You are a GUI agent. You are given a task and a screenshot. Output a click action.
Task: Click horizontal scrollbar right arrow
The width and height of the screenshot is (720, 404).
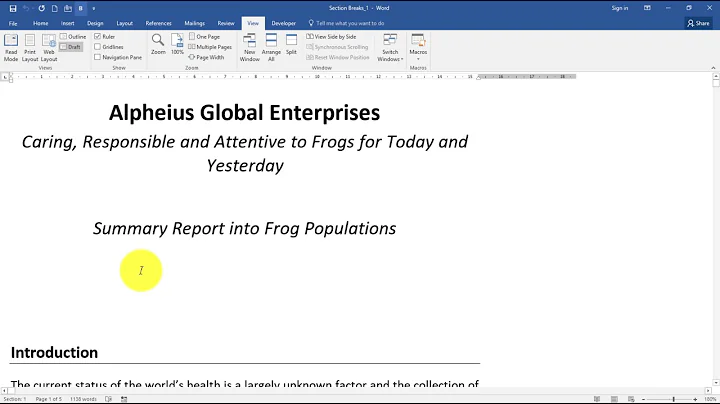coord(708,391)
